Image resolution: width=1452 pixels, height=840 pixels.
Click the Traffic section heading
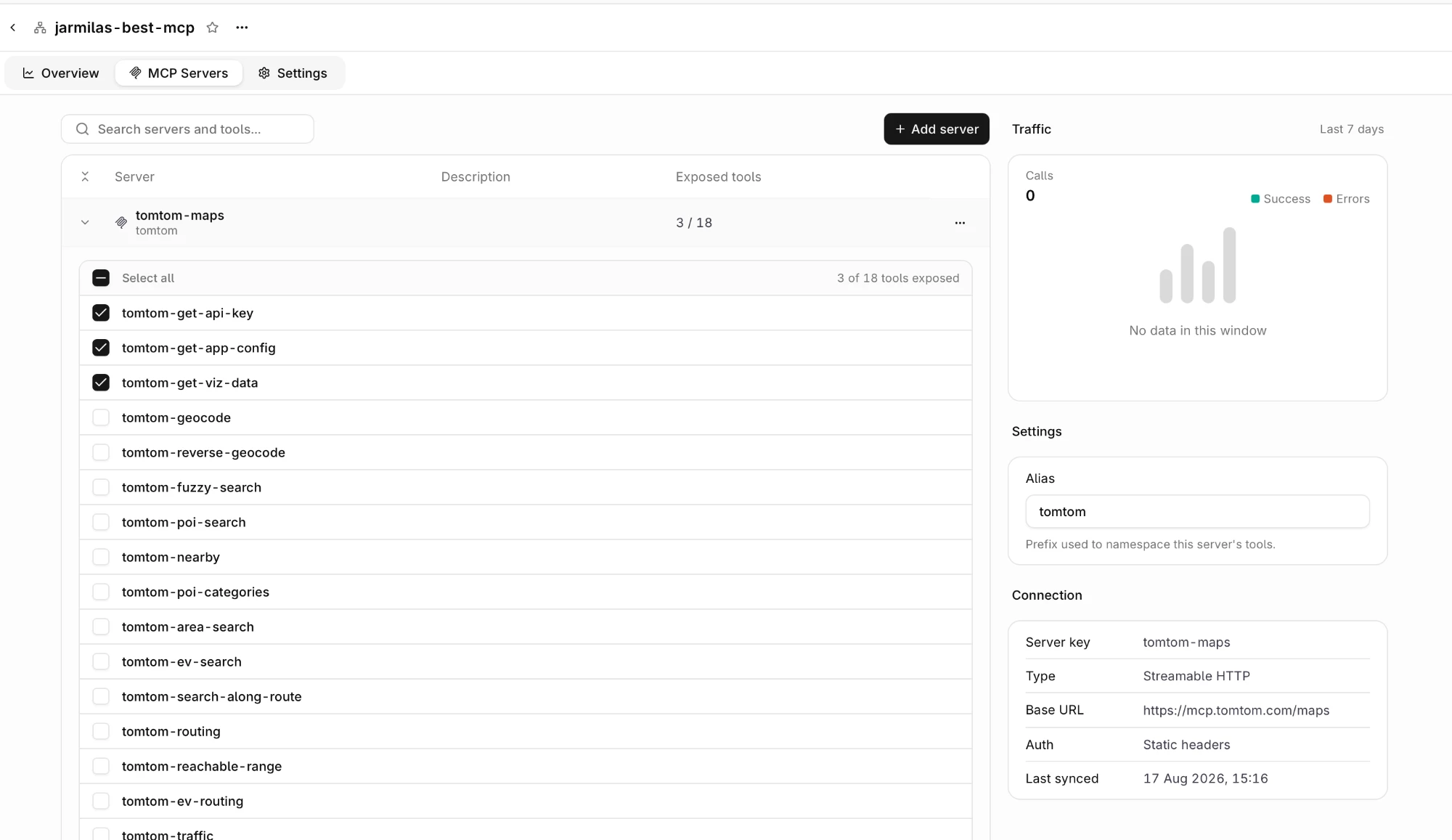[1032, 129]
